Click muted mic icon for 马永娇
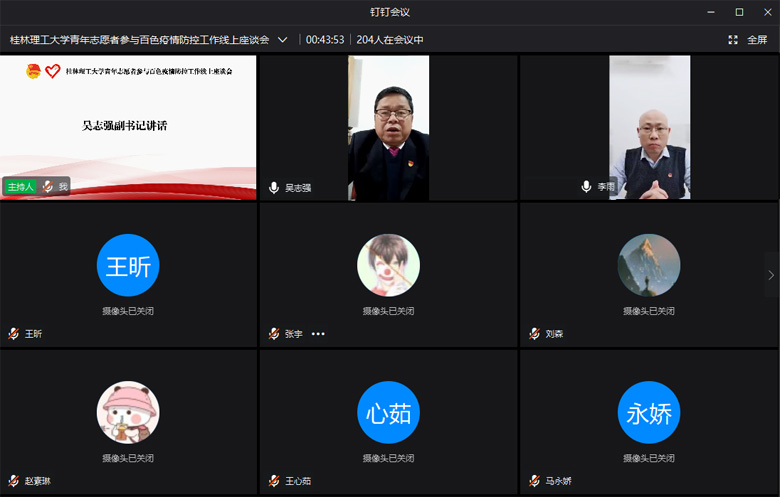Image resolution: width=780 pixels, height=497 pixels. pos(534,481)
